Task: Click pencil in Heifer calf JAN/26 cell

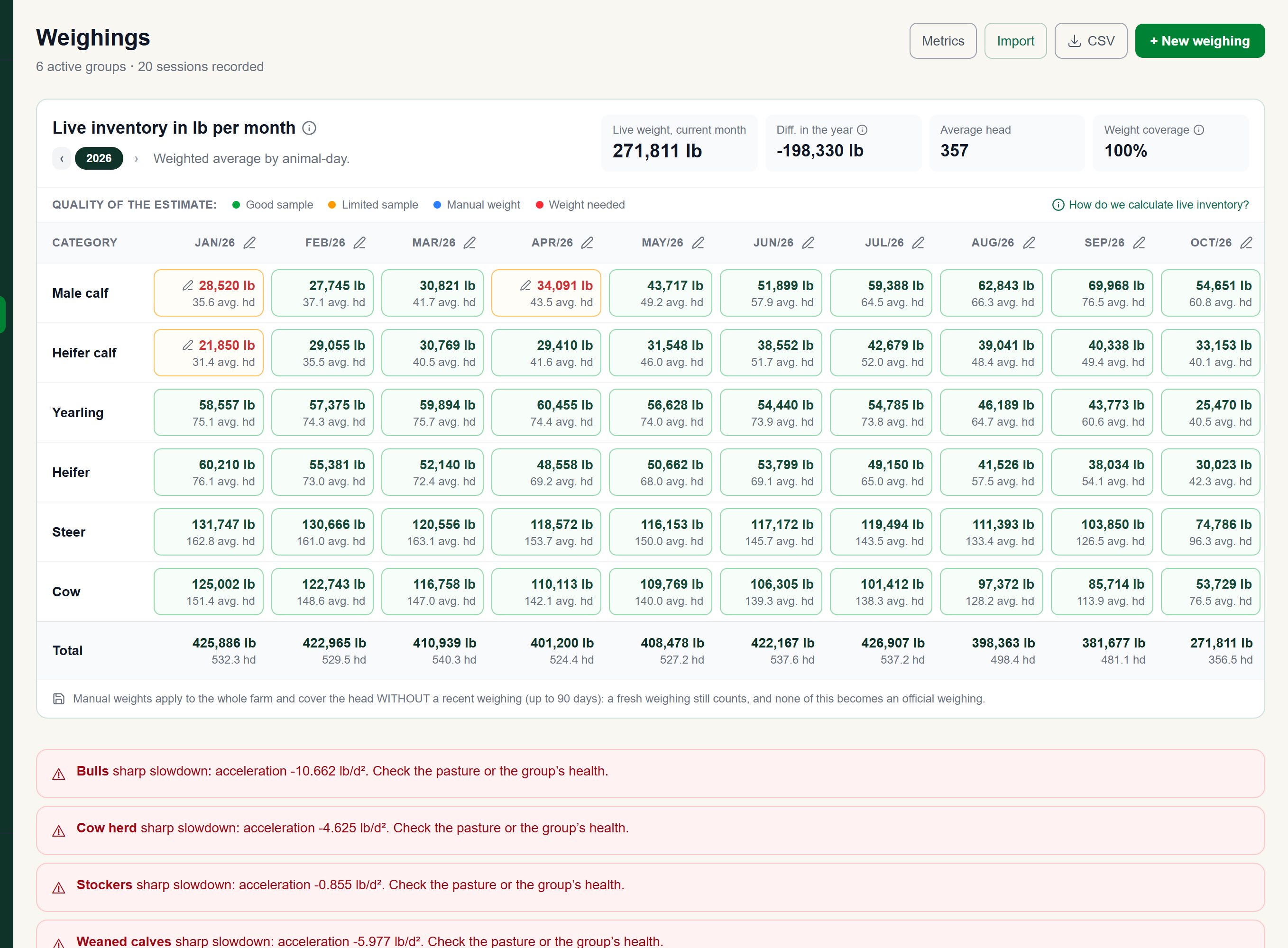Action: pos(188,346)
